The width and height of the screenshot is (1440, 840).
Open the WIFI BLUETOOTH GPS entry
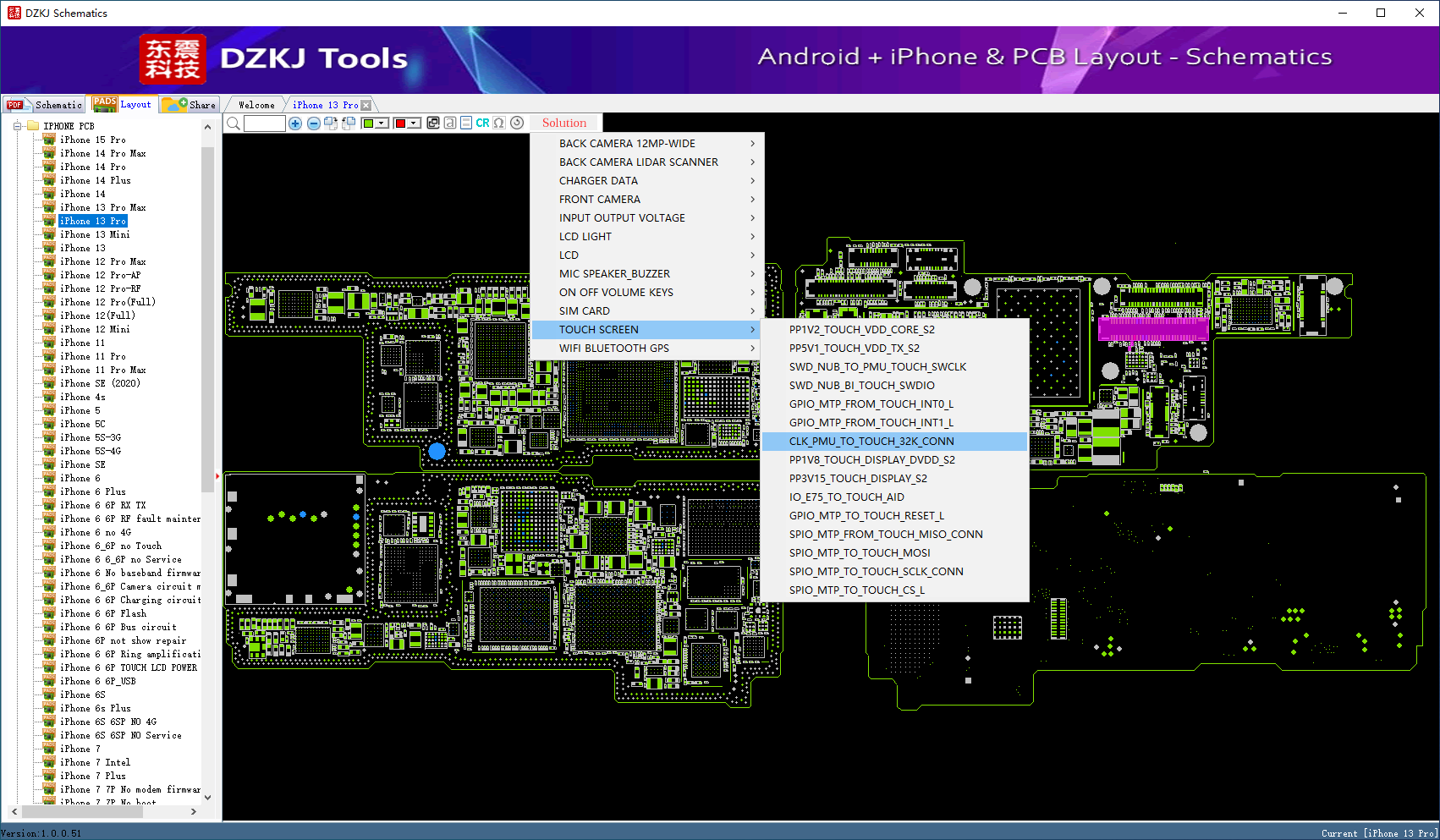coord(648,349)
